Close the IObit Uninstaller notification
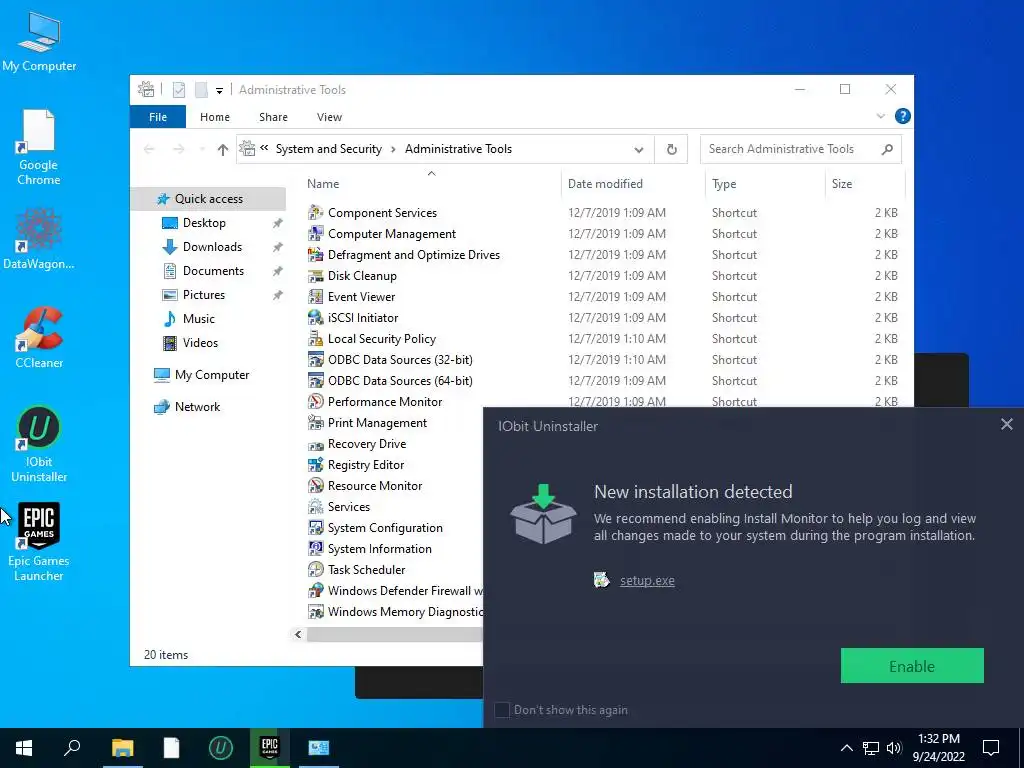 click(1006, 424)
